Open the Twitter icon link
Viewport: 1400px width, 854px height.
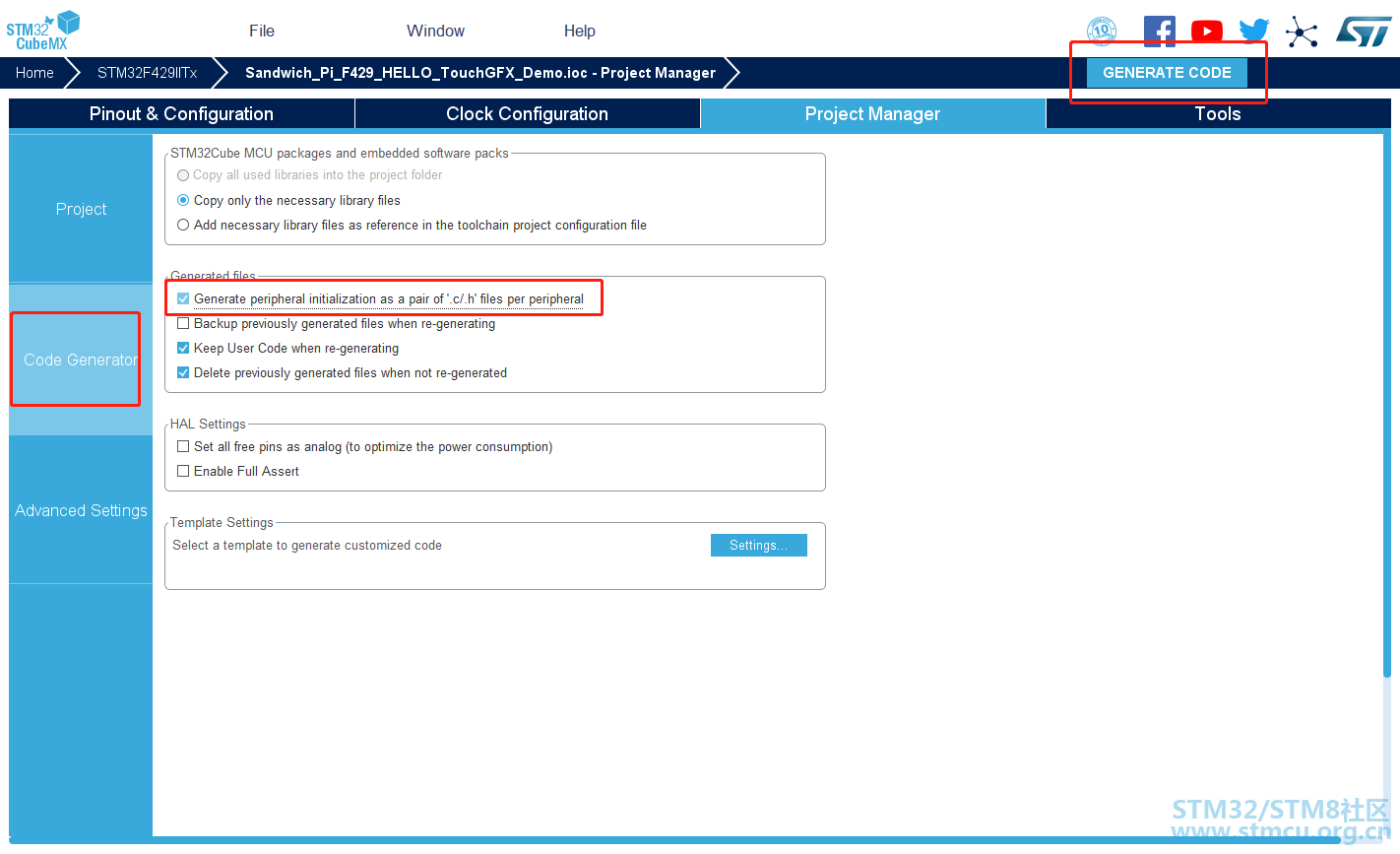(1254, 32)
